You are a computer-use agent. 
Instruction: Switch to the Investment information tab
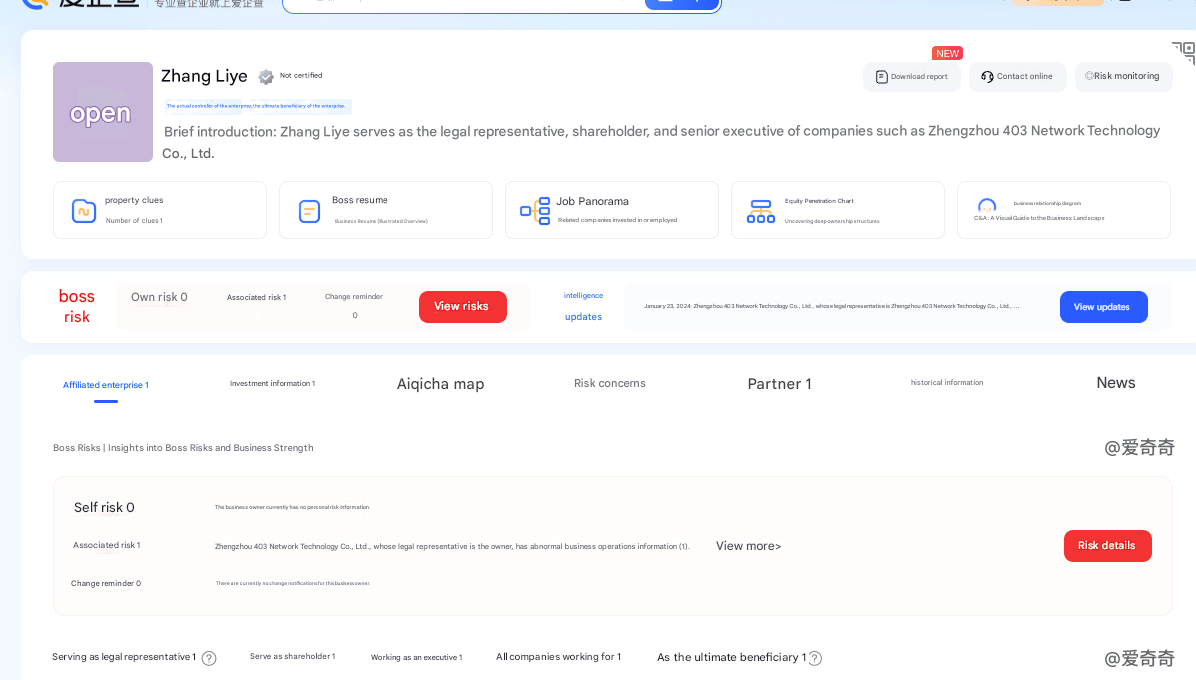272,384
